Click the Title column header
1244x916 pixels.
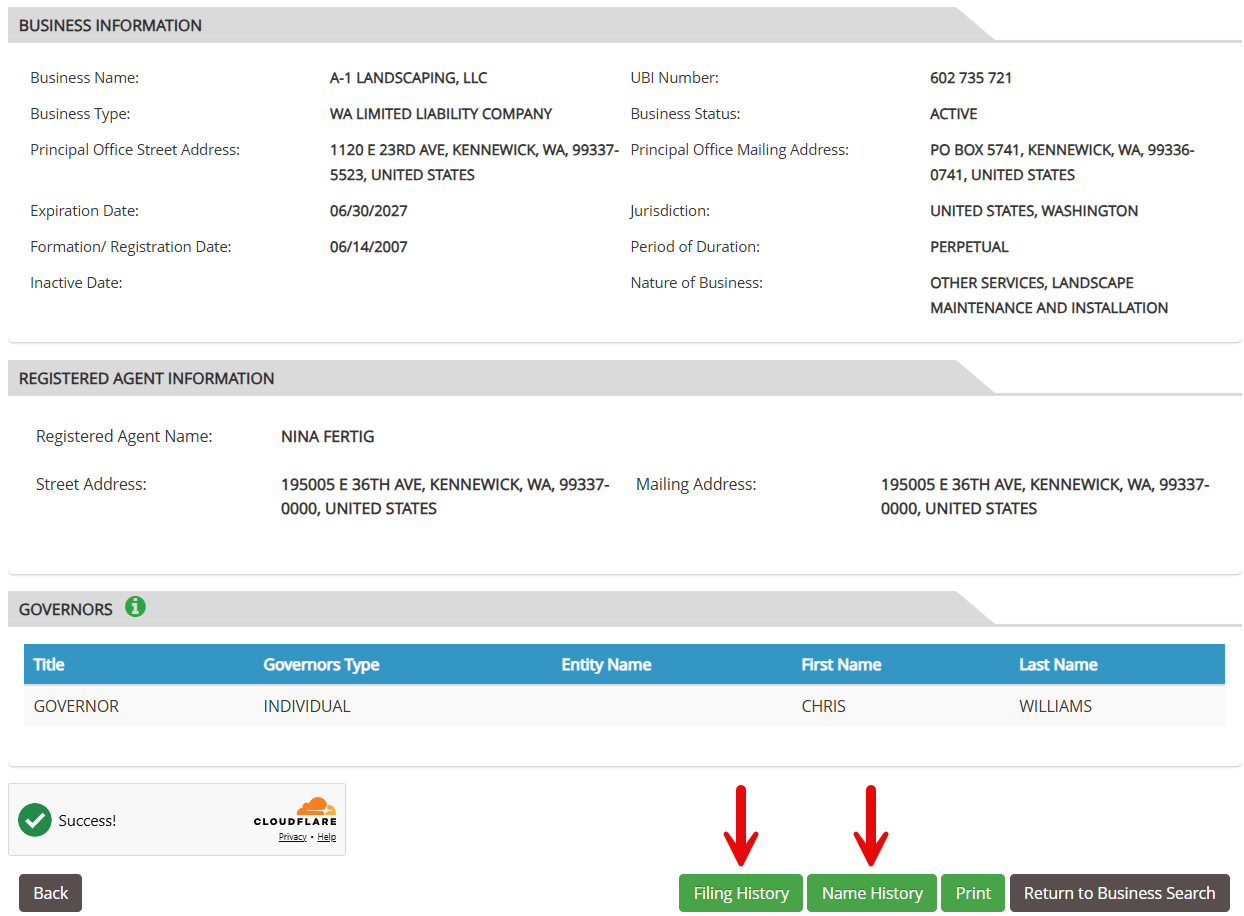click(x=49, y=665)
